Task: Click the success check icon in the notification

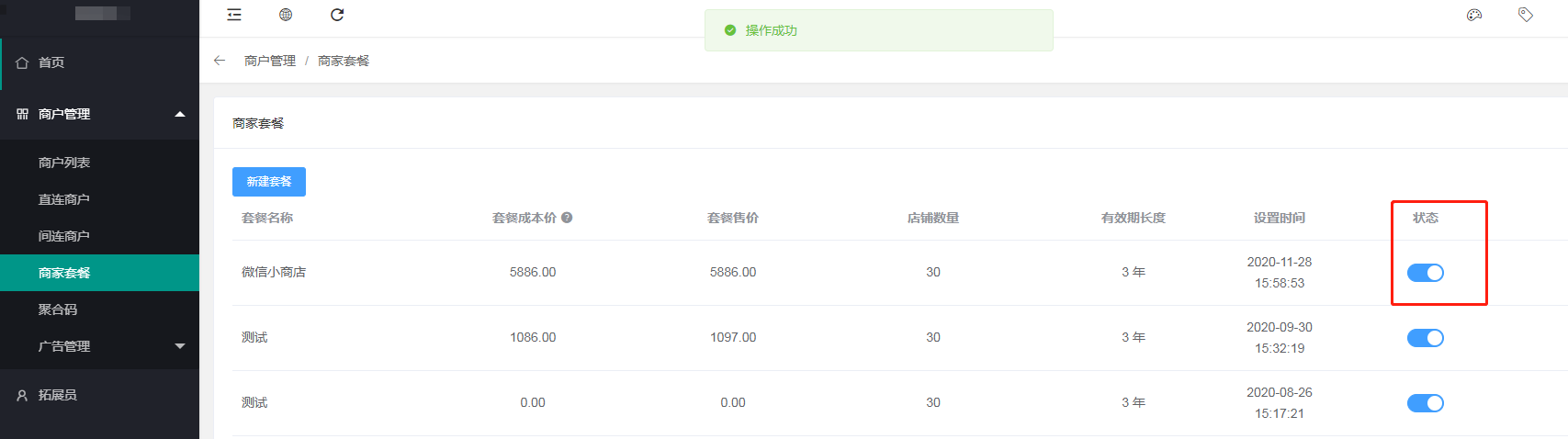Action: point(730,30)
